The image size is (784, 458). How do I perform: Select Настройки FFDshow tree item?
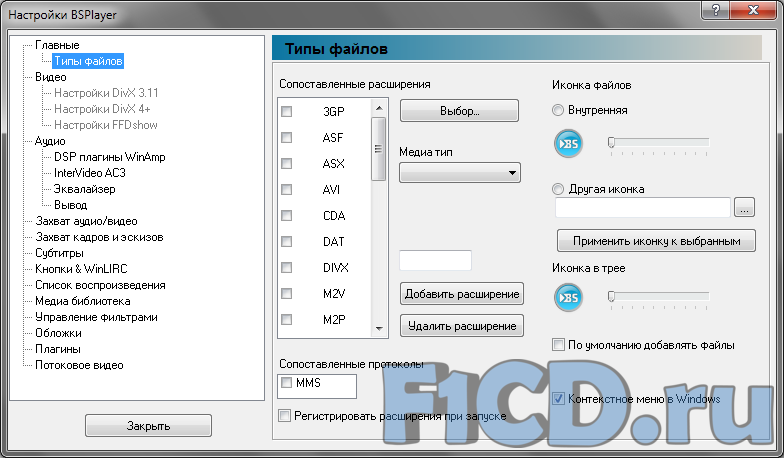[106, 125]
